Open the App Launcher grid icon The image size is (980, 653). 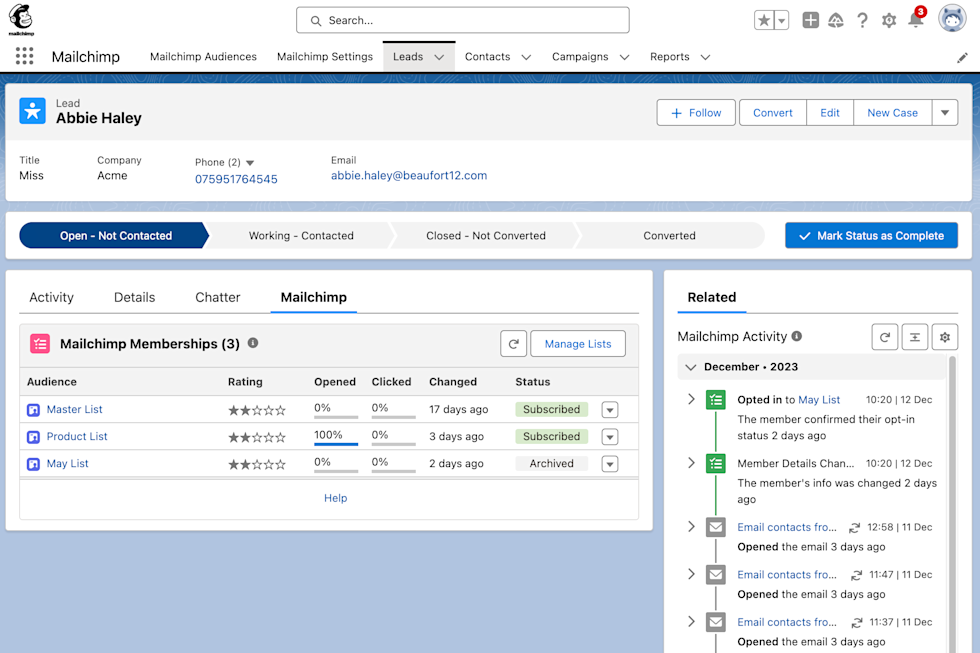[x=24, y=56]
